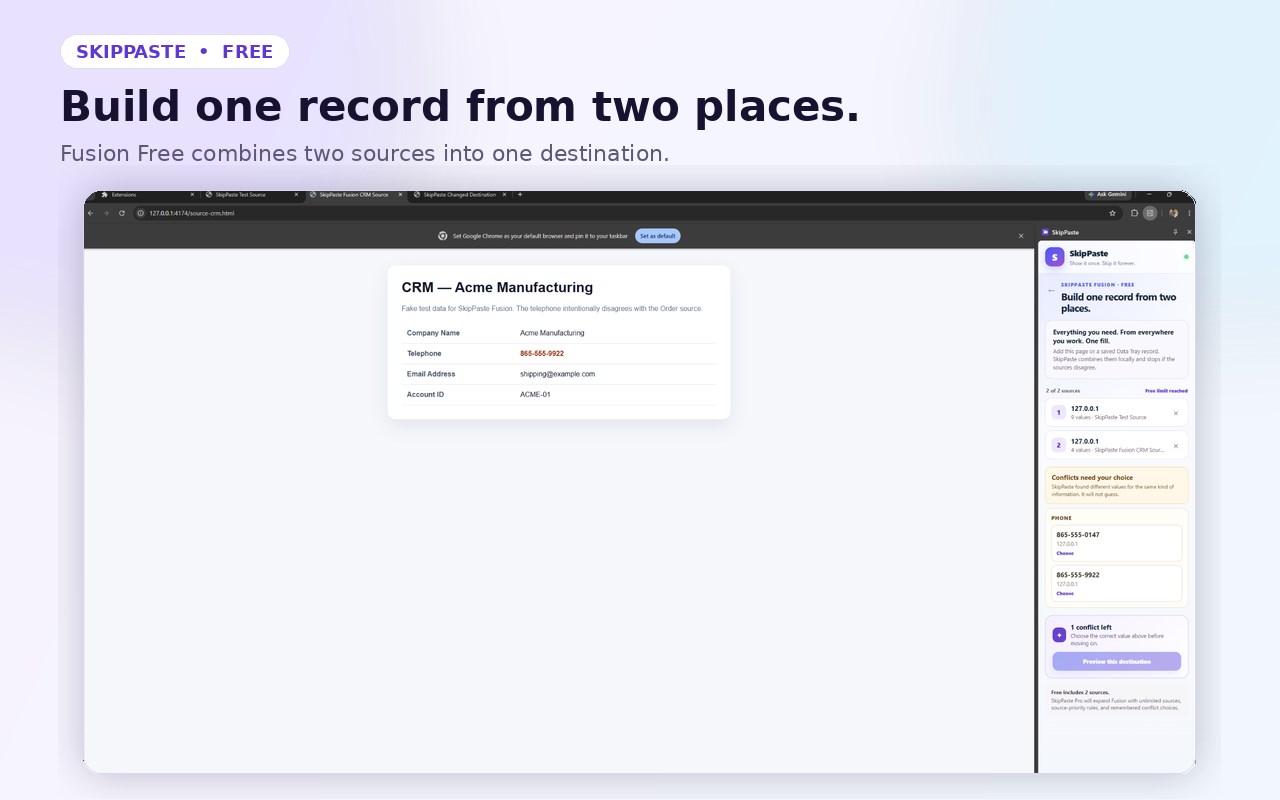Bookmark this page with the star icon

click(x=1112, y=213)
